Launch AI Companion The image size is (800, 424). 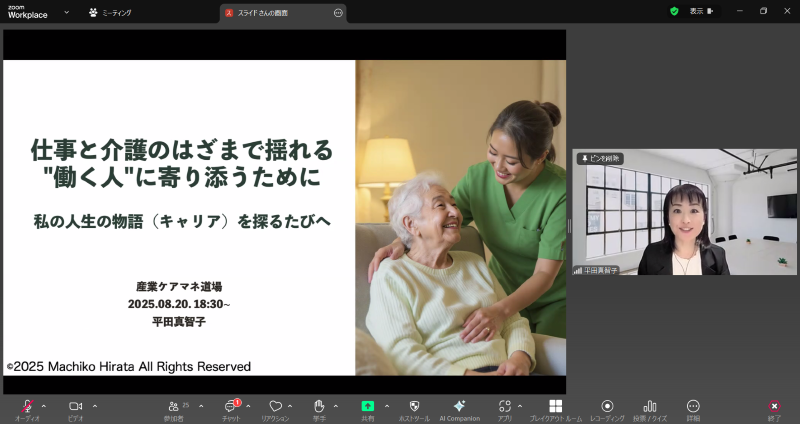(x=459, y=406)
